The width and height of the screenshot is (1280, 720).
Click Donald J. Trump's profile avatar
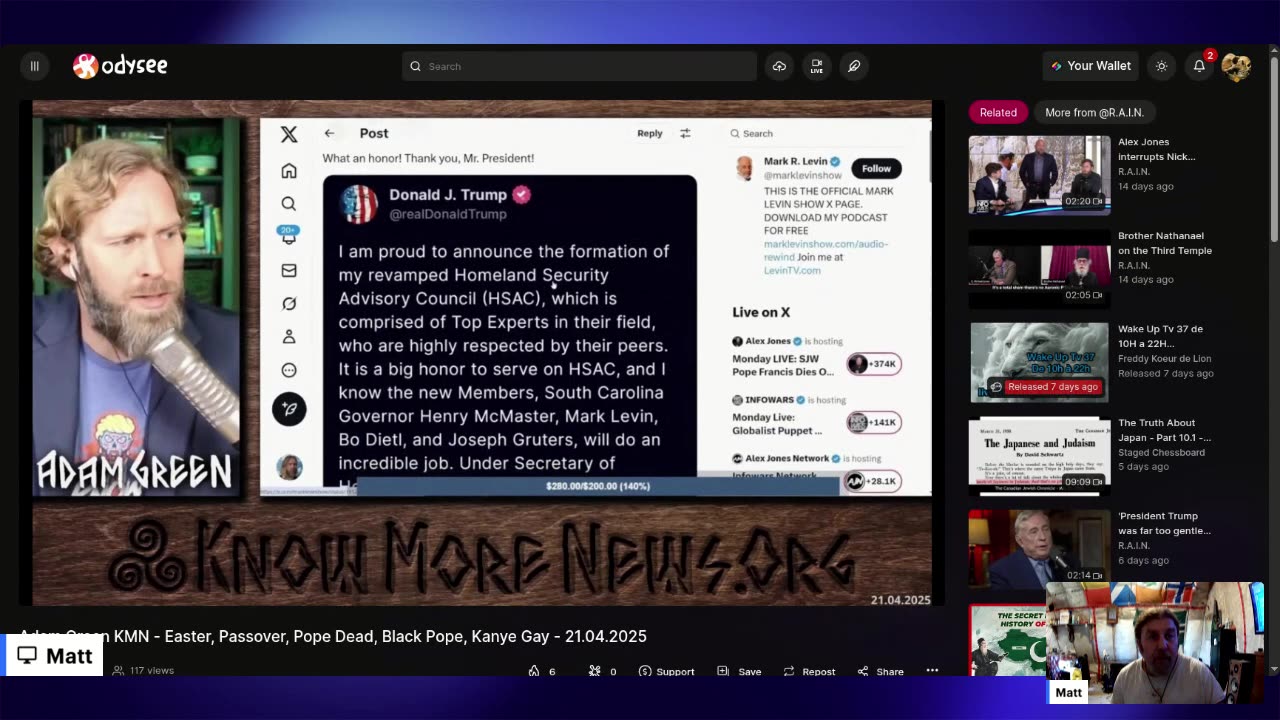pyautogui.click(x=358, y=204)
